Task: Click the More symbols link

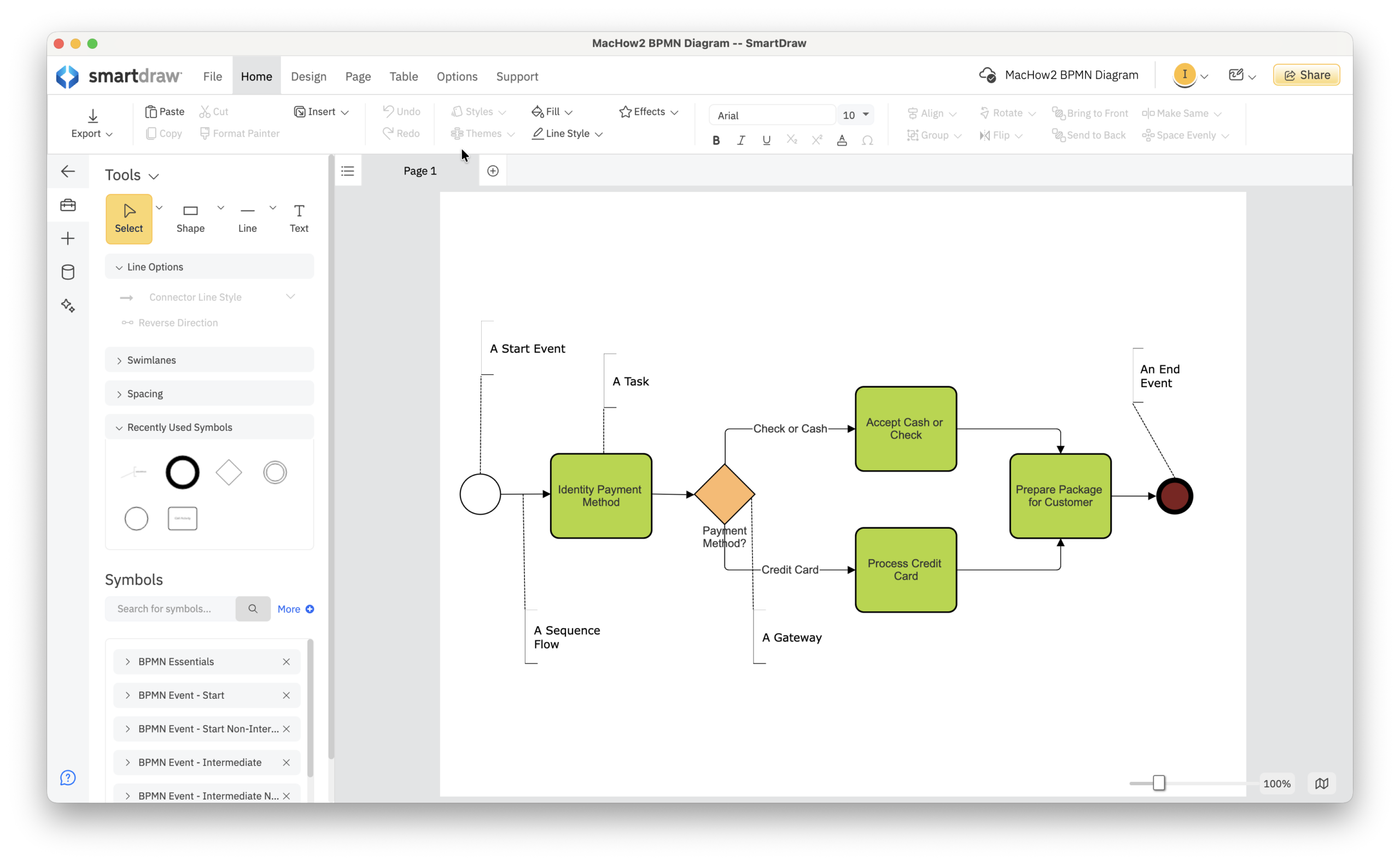Action: pos(295,609)
